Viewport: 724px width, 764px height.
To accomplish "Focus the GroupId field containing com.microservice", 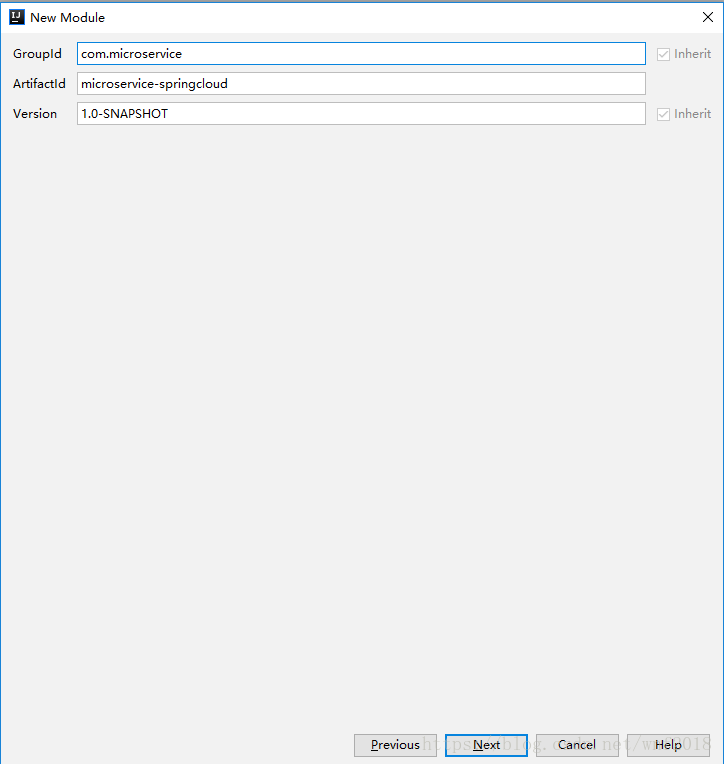I will coord(361,54).
